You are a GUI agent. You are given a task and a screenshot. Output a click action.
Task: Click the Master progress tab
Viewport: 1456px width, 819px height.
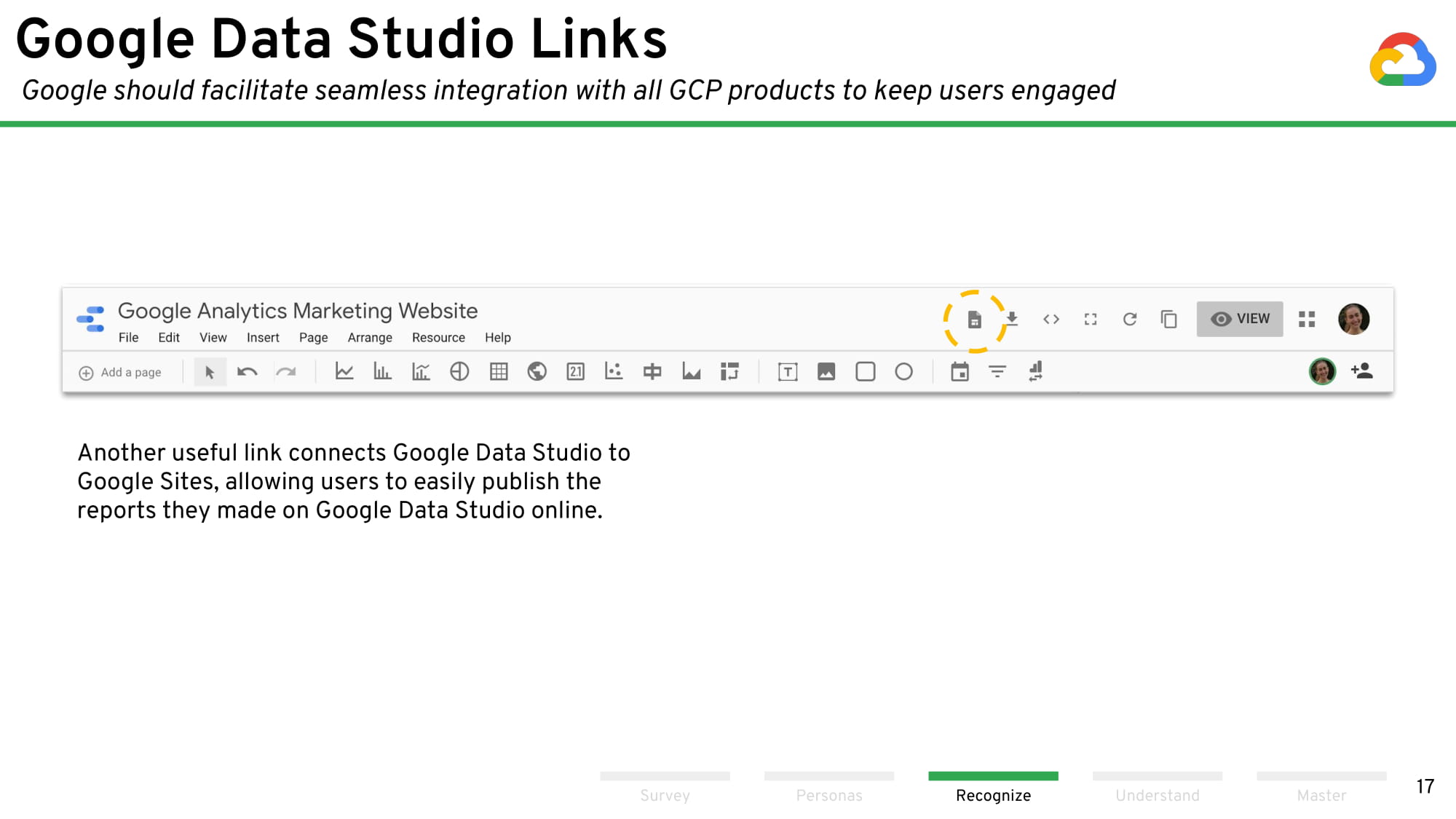point(1322,788)
